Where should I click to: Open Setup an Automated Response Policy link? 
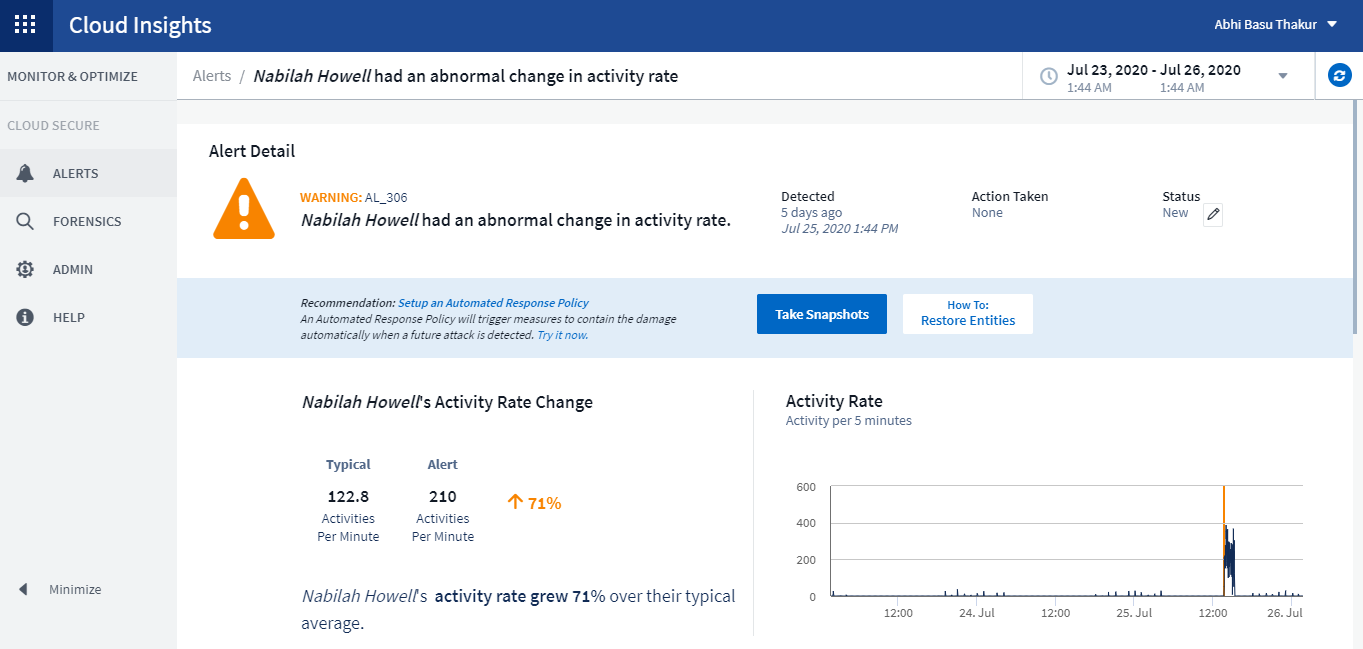pos(493,303)
